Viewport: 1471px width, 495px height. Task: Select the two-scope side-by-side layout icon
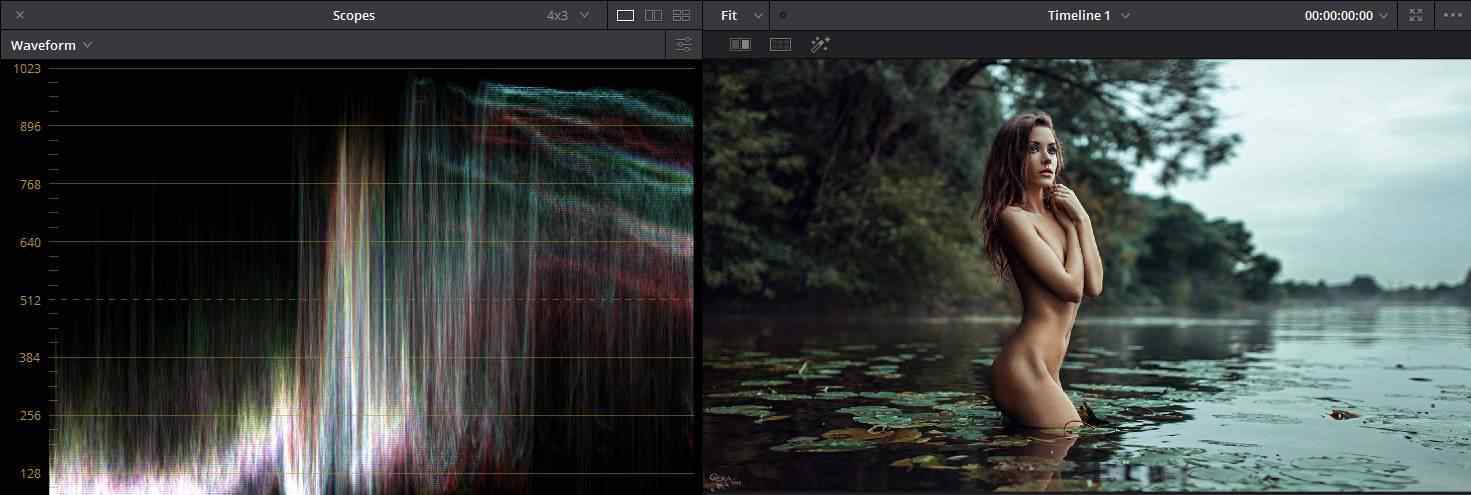tap(653, 15)
